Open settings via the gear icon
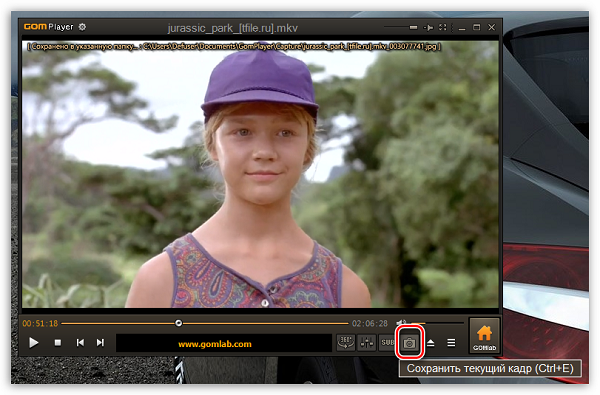This screenshot has width=600, height=395. click(82, 27)
